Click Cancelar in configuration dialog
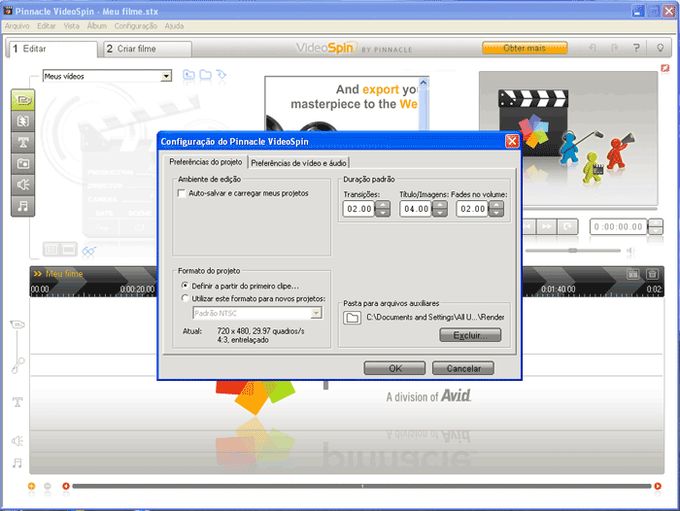This screenshot has width=680, height=511. point(463,368)
